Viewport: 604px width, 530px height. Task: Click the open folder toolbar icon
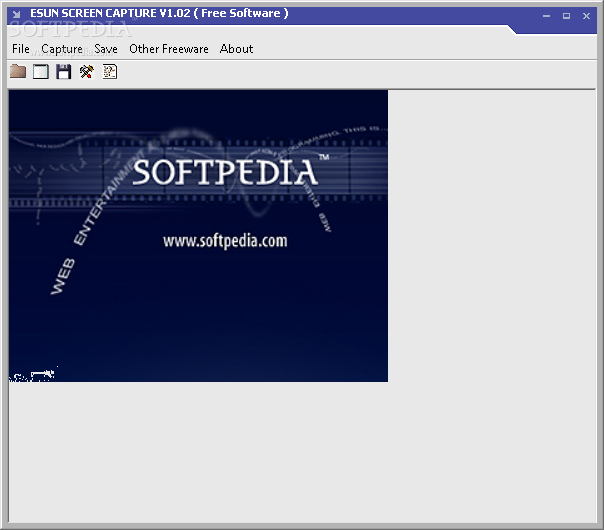(x=18, y=72)
